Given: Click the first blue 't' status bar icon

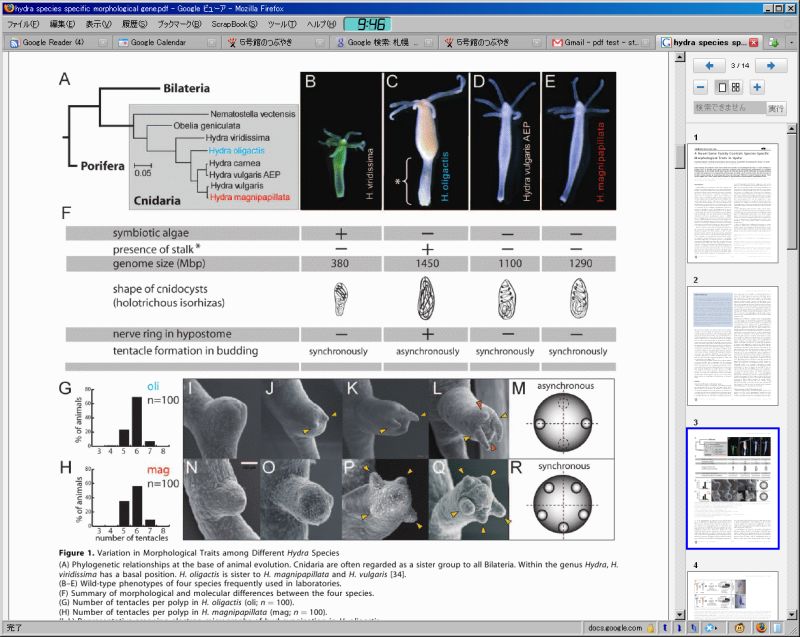Looking at the screenshot, I should coord(665,628).
